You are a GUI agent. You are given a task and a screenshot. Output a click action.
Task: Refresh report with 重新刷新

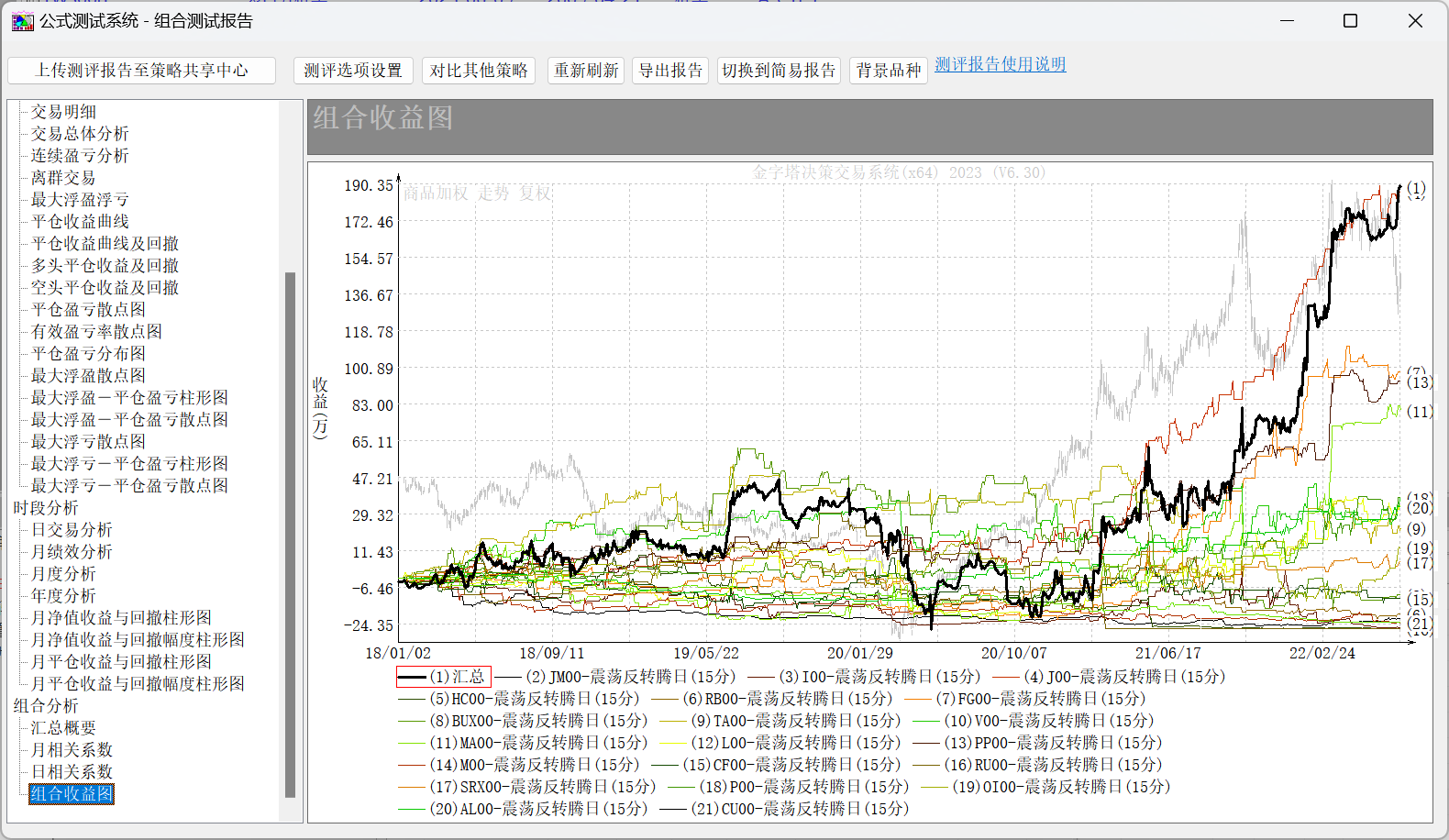coord(586,71)
